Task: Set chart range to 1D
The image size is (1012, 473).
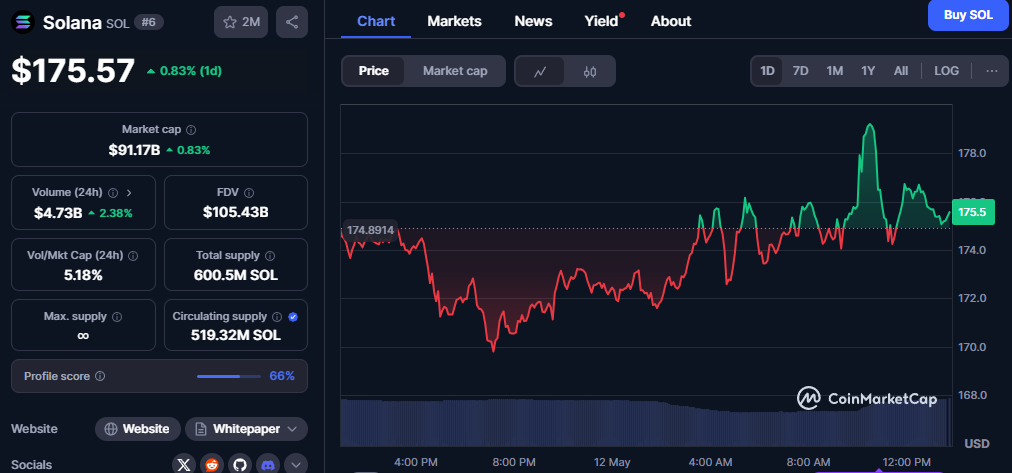Action: pos(767,71)
